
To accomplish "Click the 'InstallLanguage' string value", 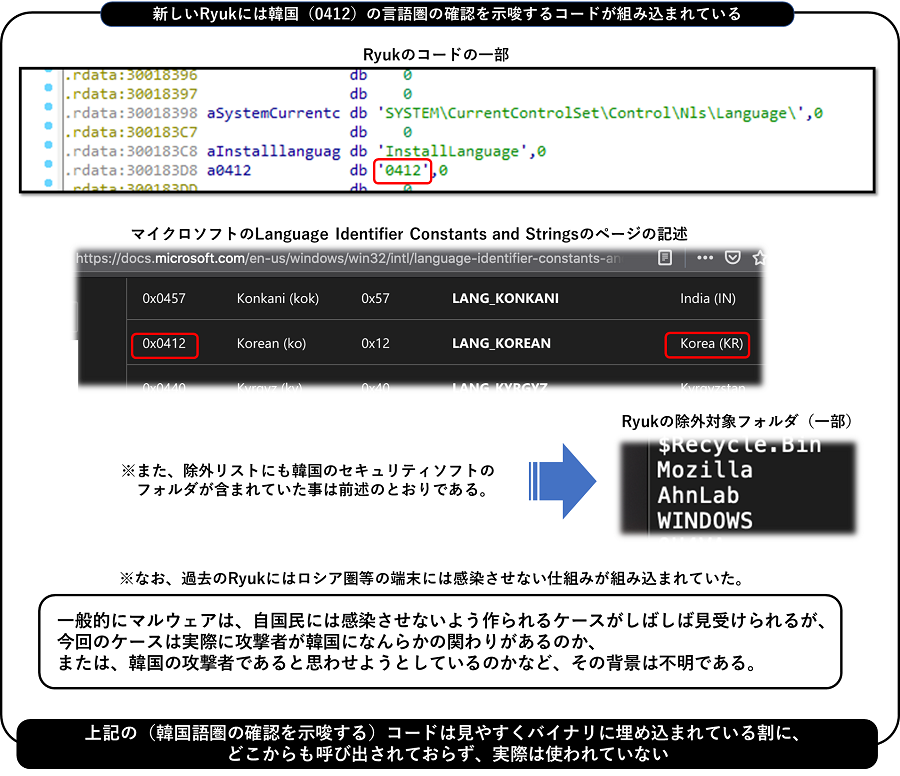I will click(x=452, y=152).
